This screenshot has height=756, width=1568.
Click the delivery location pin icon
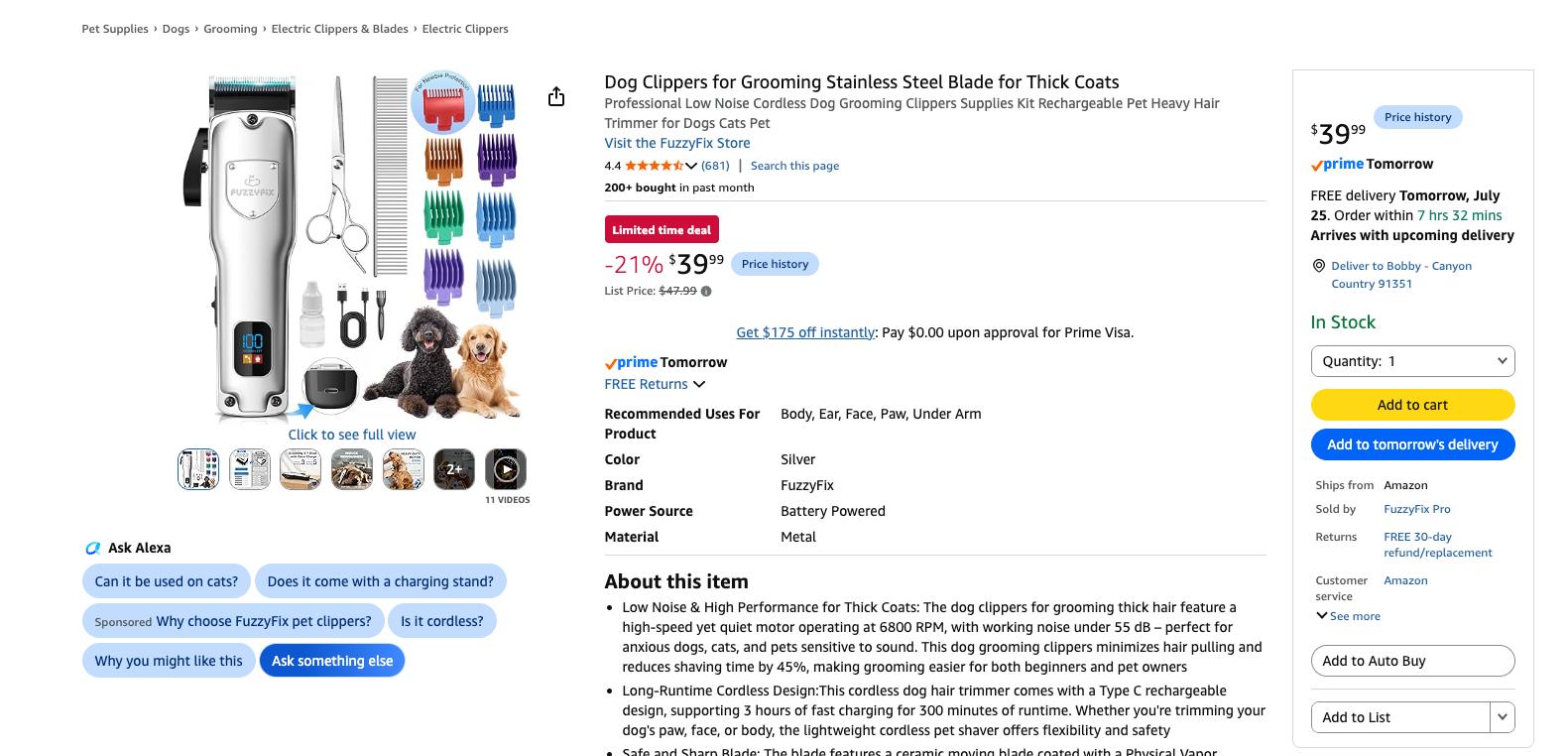coord(1319,266)
